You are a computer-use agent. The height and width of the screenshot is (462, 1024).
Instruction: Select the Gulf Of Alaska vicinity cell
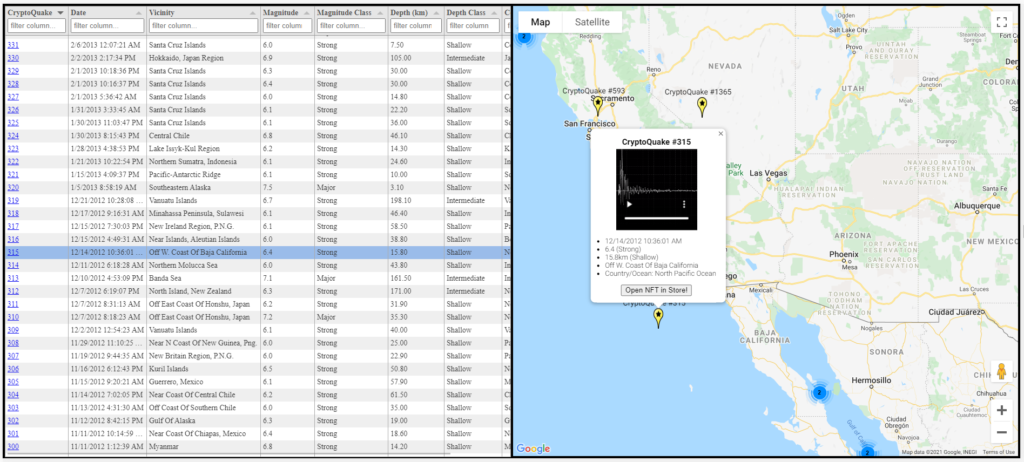pos(203,420)
